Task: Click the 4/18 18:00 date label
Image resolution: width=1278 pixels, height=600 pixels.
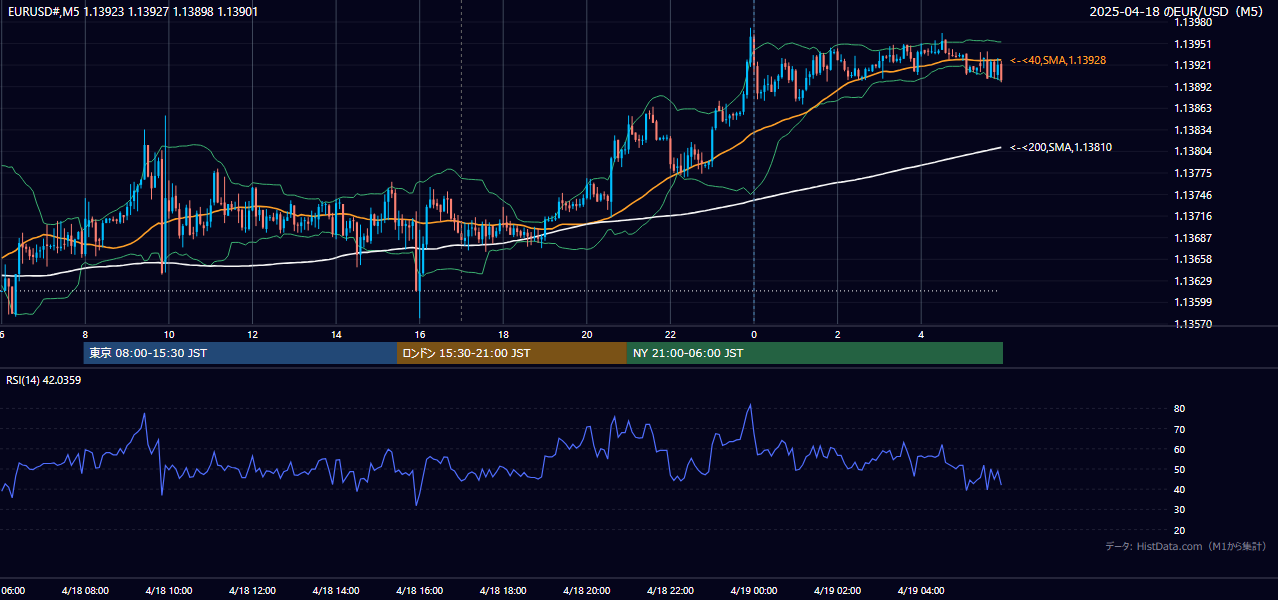Action: point(503,590)
